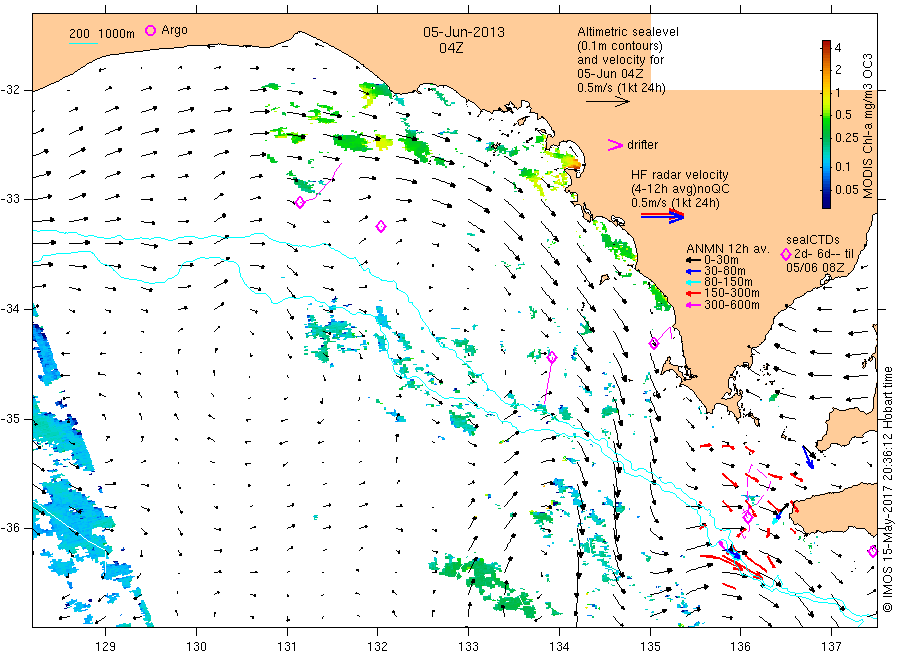The height and width of the screenshot is (660, 900).
Task: Click the black altimetric velocity scale arrow
Action: point(607,102)
